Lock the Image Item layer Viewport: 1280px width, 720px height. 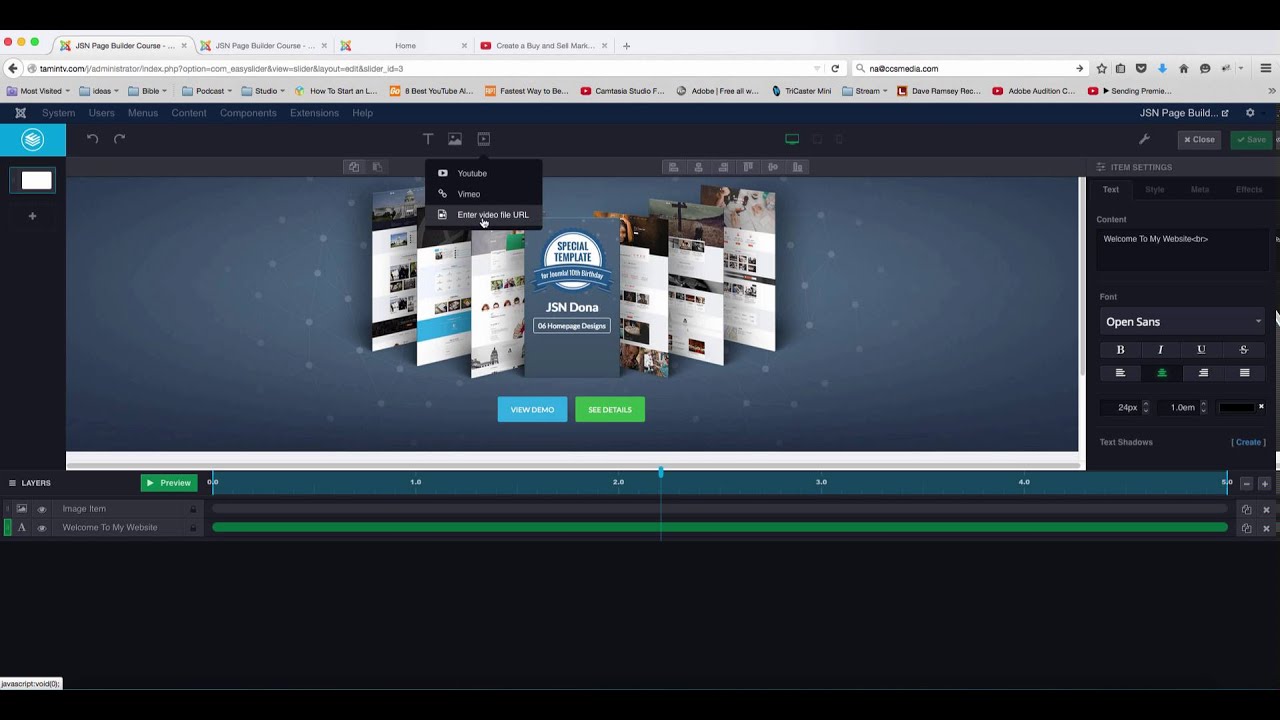193,509
